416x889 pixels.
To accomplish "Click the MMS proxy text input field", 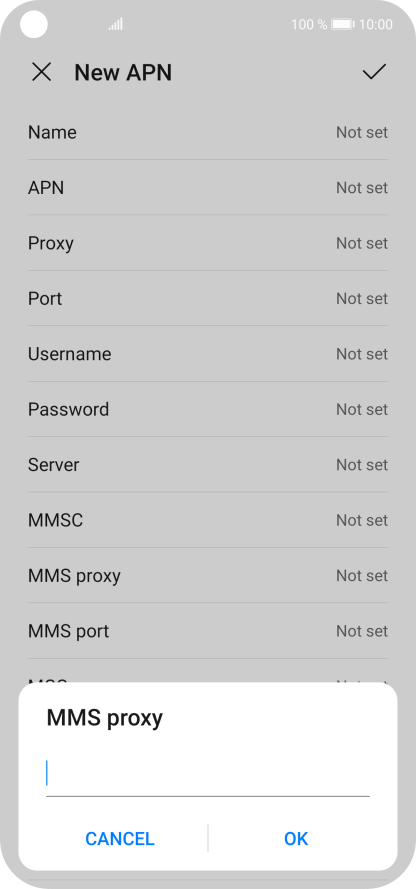I will (x=207, y=776).
